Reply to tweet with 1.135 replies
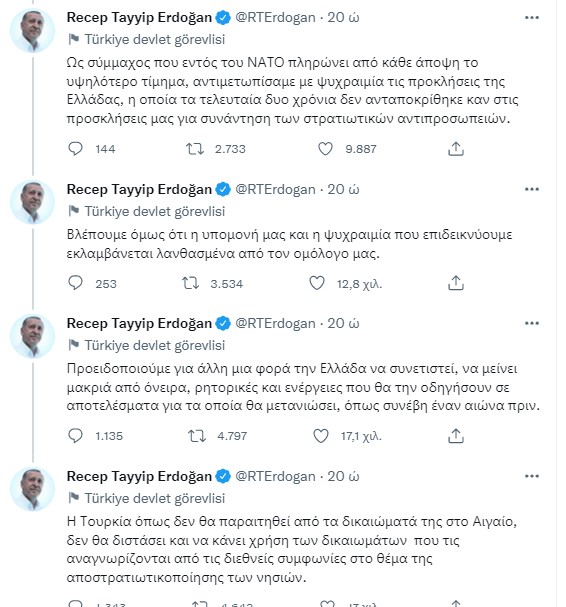The width and height of the screenshot is (566, 607). (75, 436)
